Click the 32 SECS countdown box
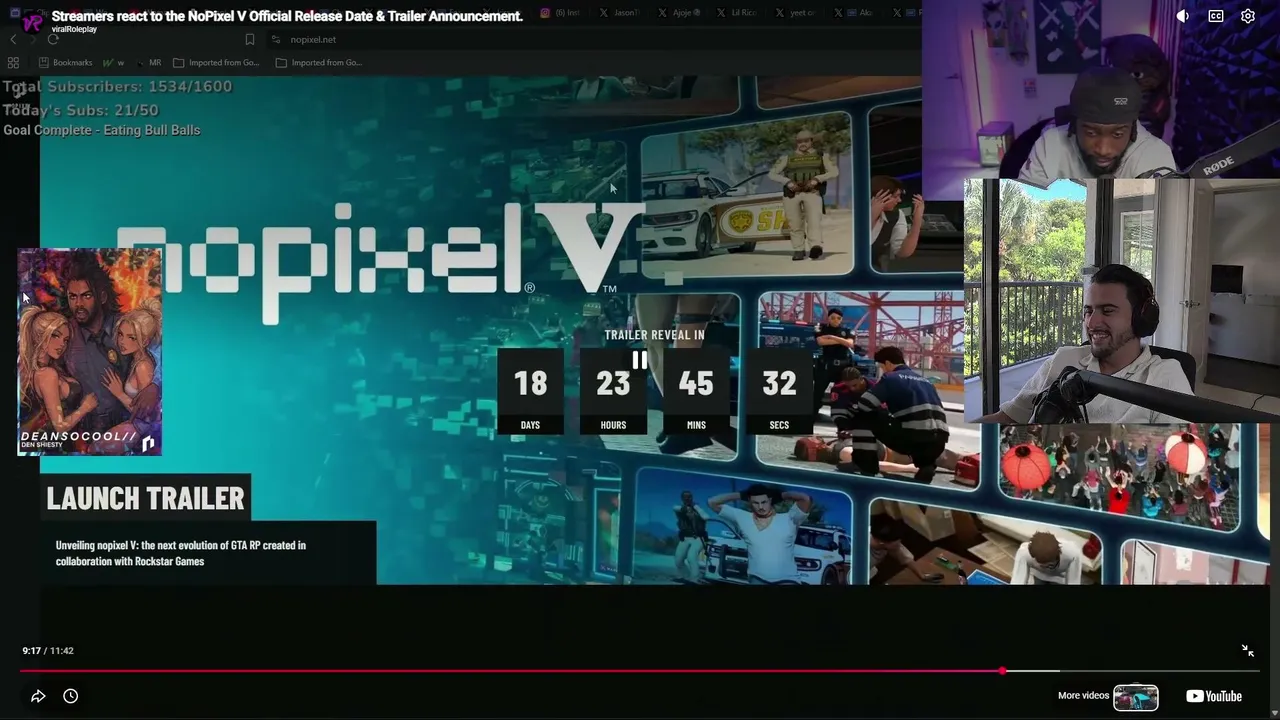 [779, 390]
